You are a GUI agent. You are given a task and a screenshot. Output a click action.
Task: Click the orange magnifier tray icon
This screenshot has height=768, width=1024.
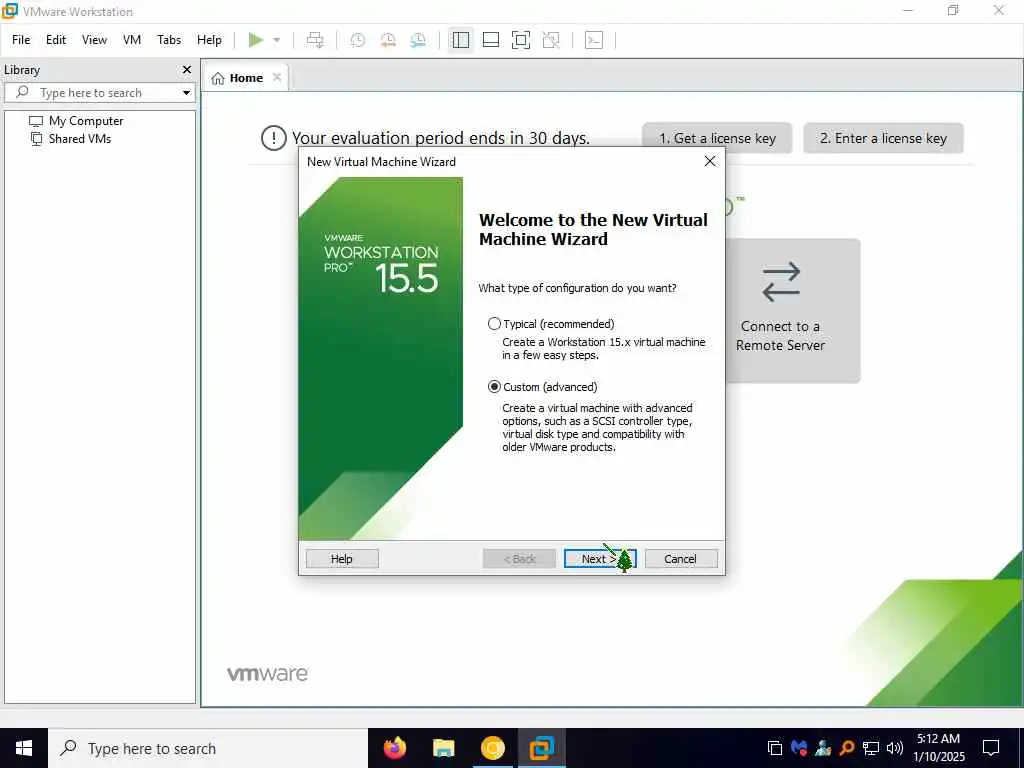point(847,748)
